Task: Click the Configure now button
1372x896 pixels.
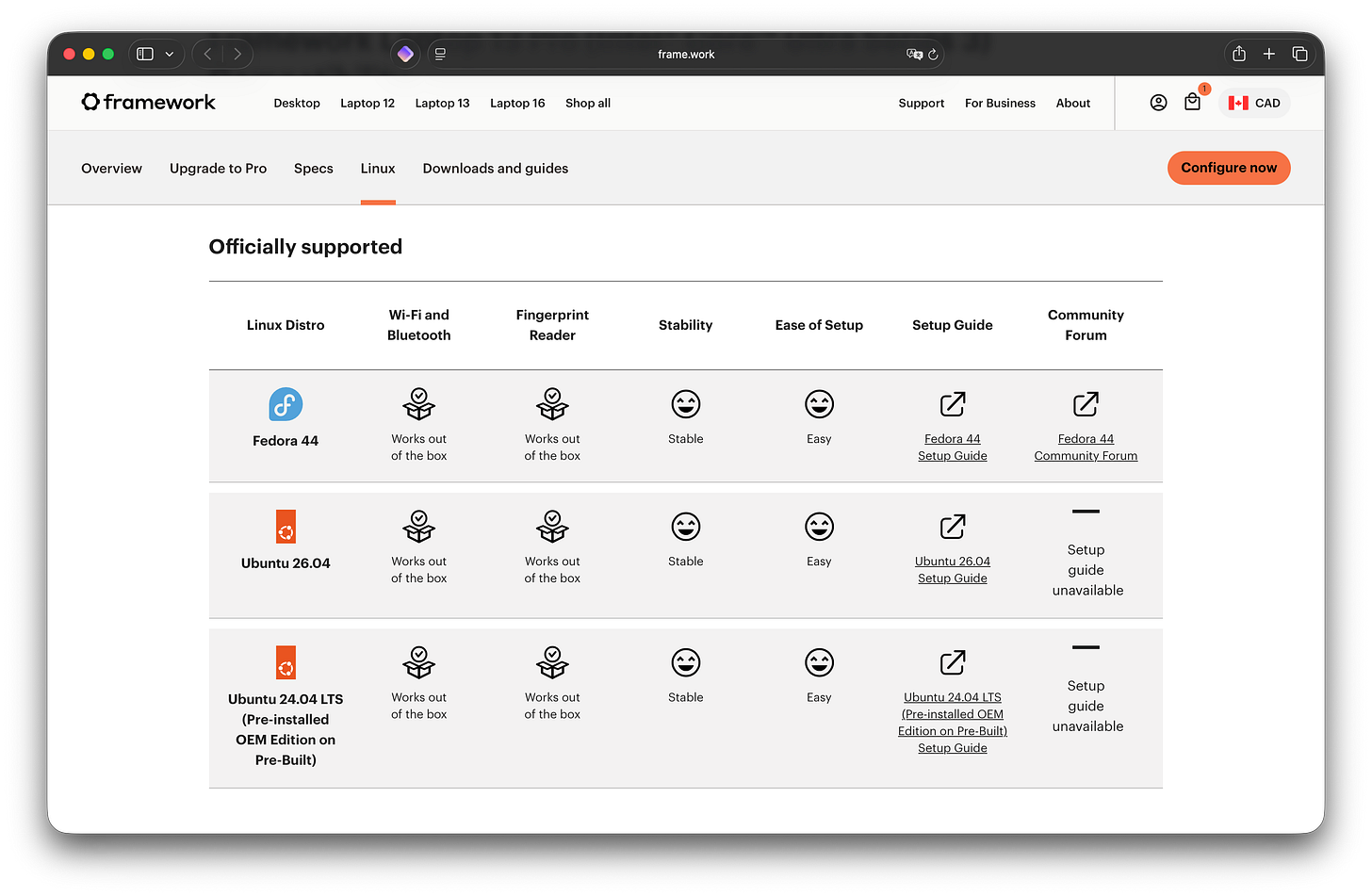Action: click(1229, 168)
